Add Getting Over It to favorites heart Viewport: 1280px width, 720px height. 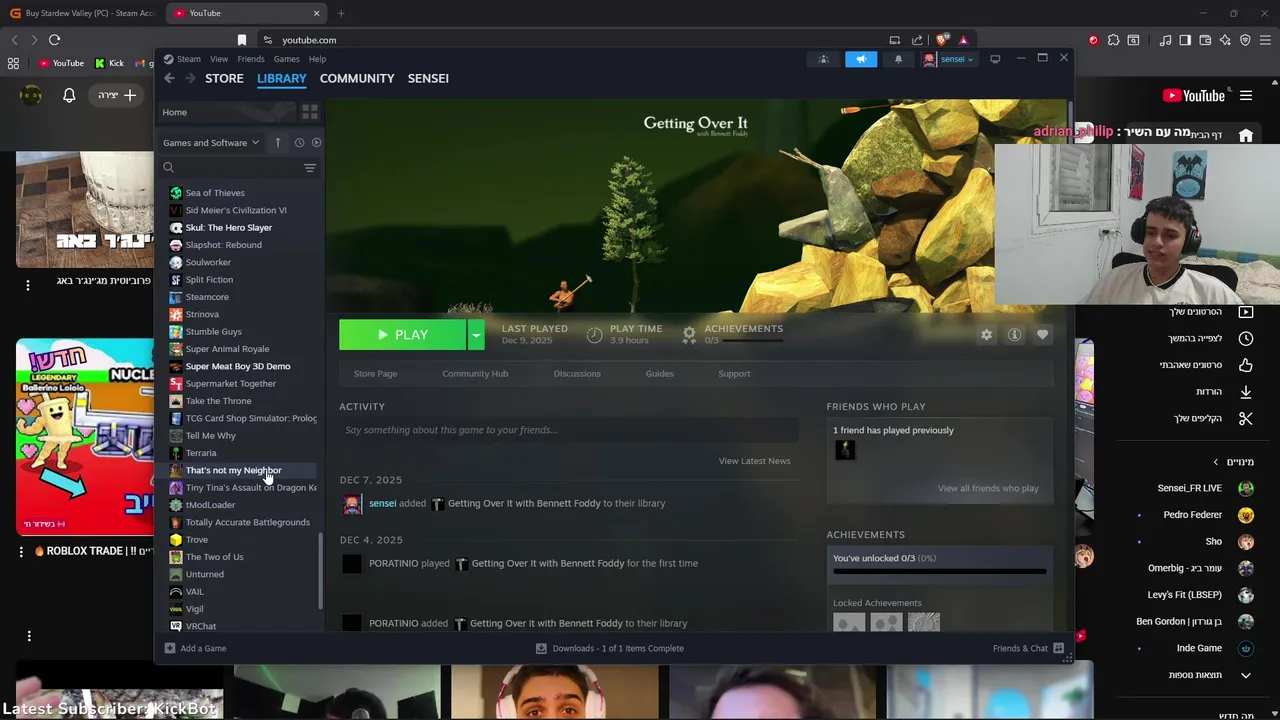1042,335
